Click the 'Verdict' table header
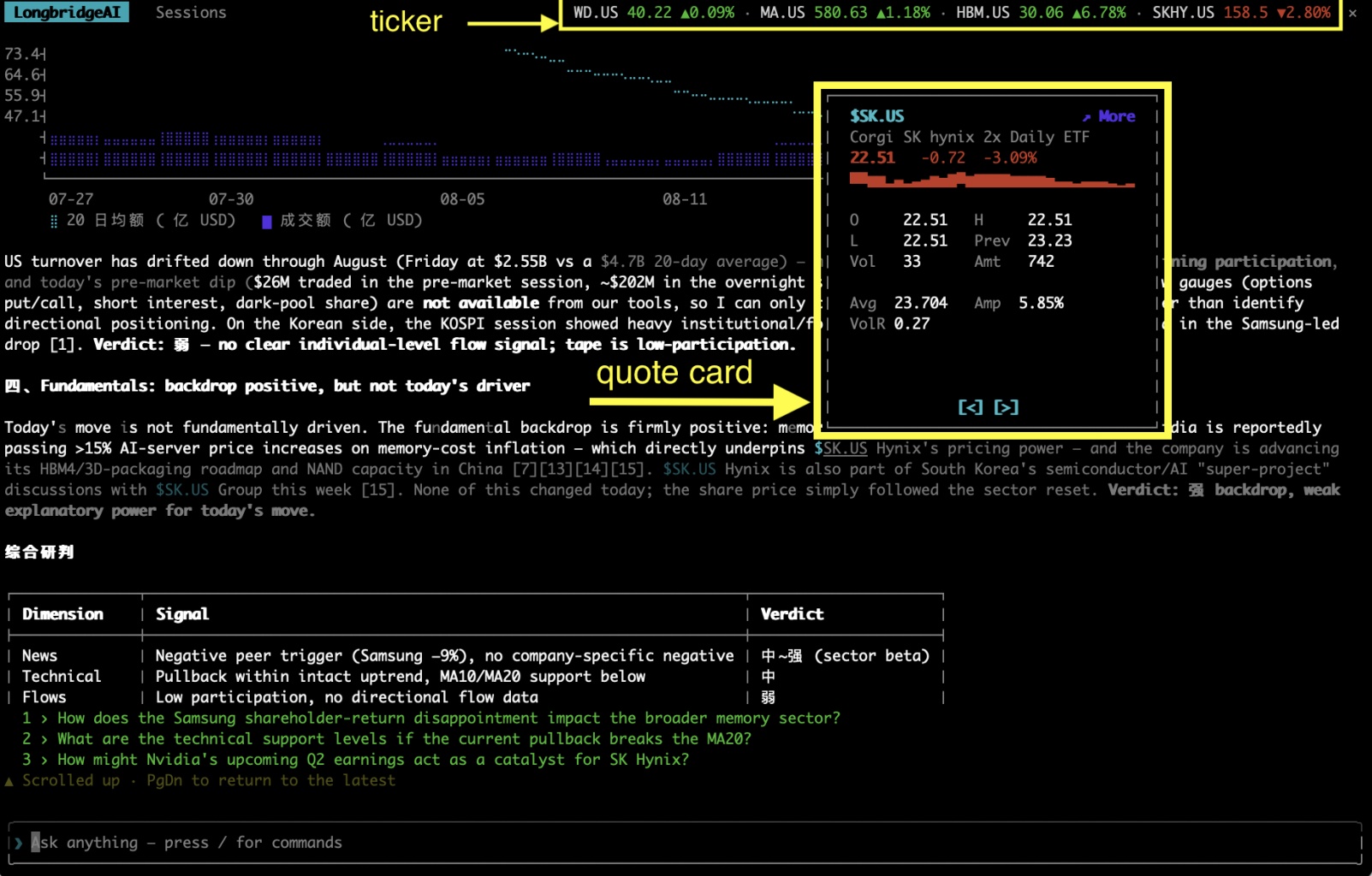The width and height of the screenshot is (1372, 876). (x=792, y=614)
